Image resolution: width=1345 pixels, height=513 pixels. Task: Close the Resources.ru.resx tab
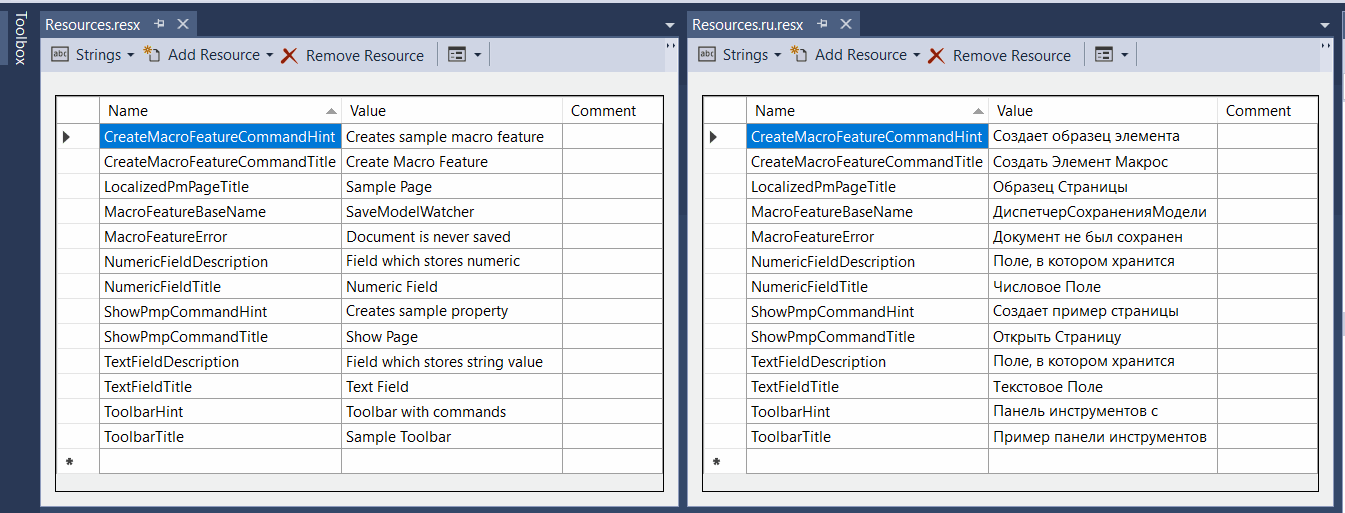point(845,24)
